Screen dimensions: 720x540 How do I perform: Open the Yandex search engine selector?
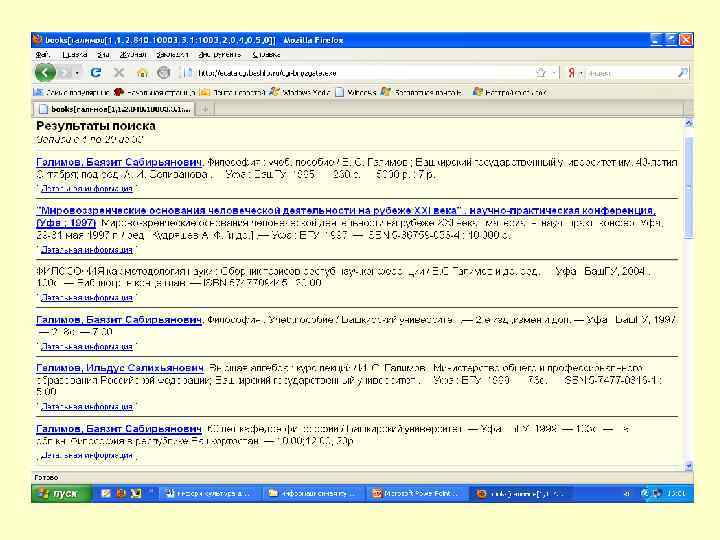pyautogui.click(x=575, y=73)
